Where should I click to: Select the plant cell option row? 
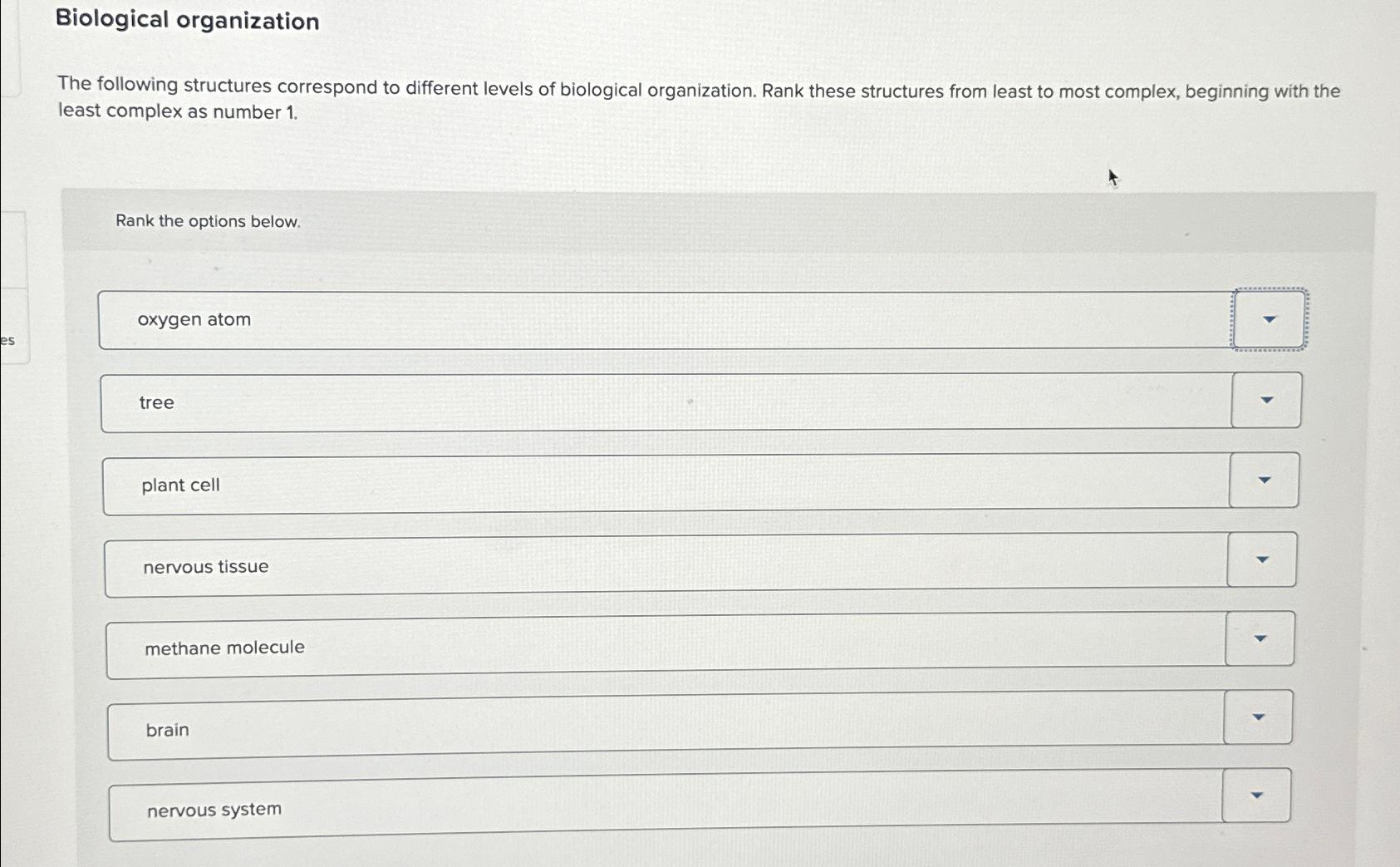pyautogui.click(x=582, y=485)
